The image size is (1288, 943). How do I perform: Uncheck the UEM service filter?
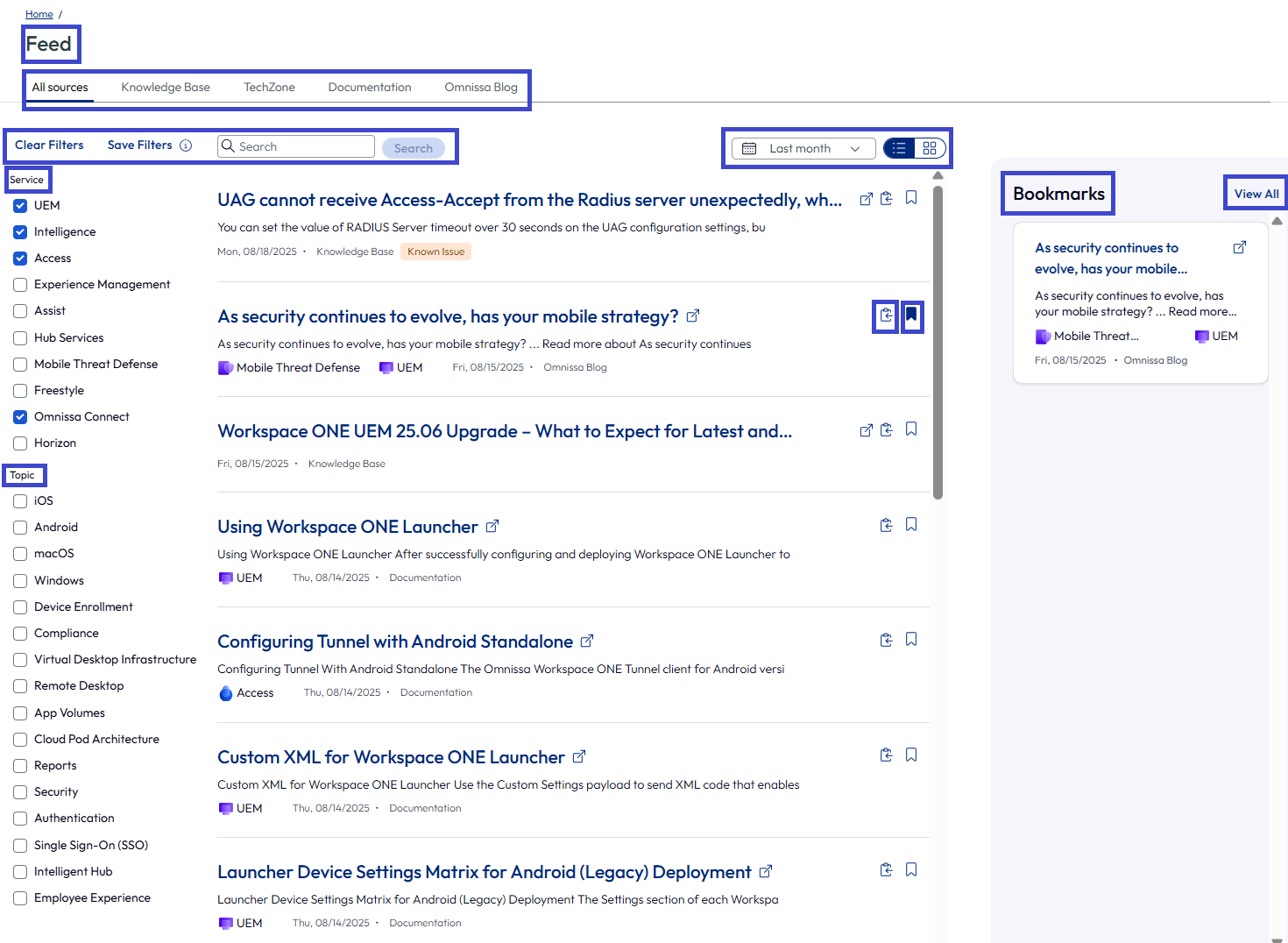coord(20,206)
